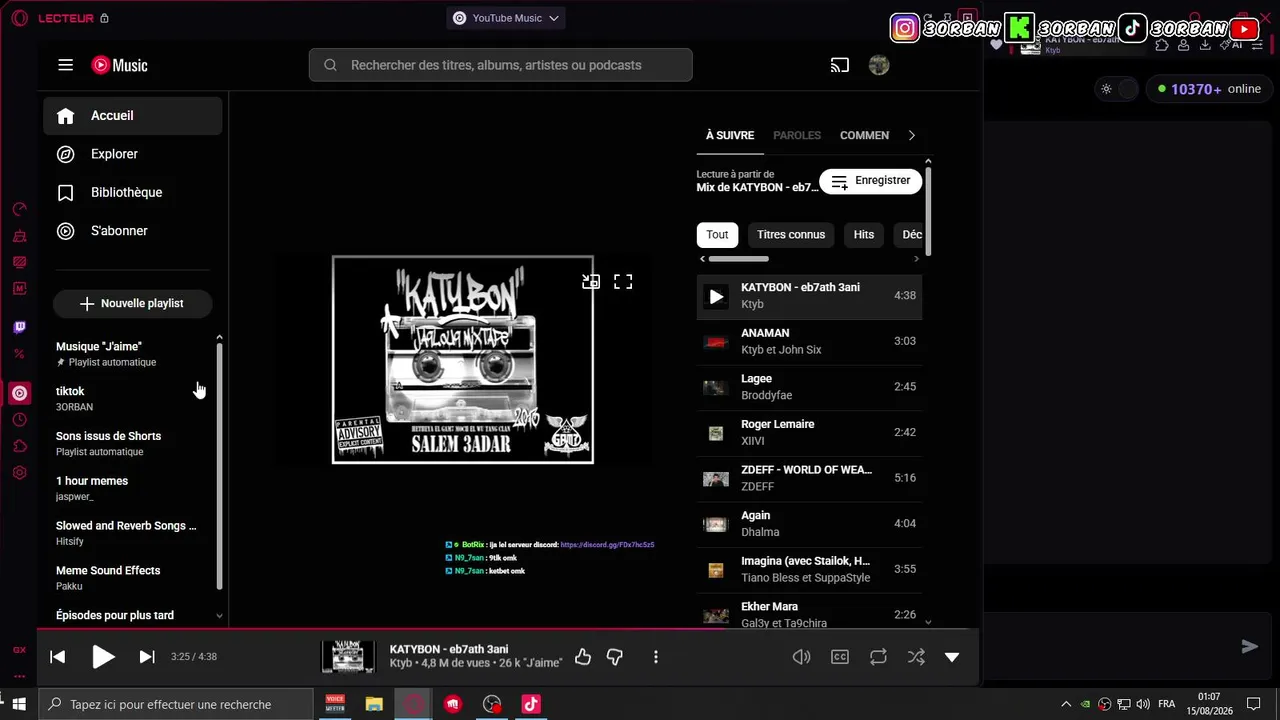This screenshot has width=1280, height=720.
Task: Select the Again by Dhalma track
Action: pyautogui.click(x=809, y=524)
